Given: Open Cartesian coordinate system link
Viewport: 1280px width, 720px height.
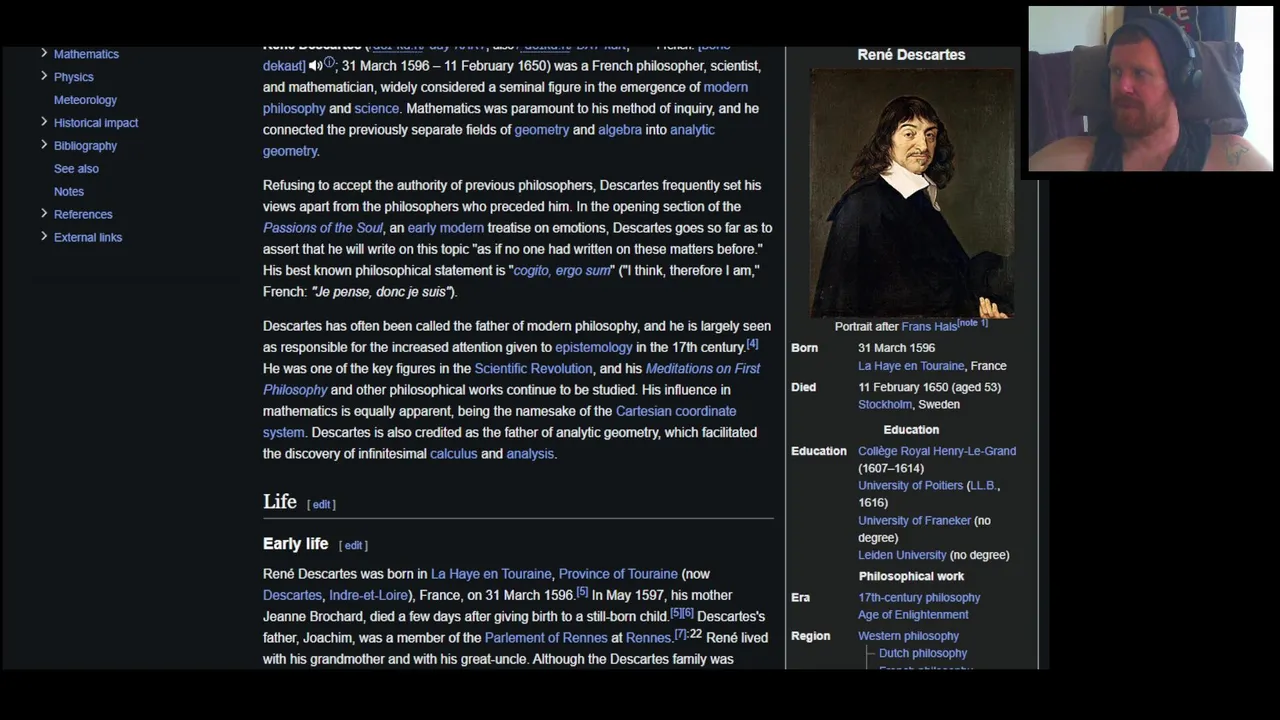Looking at the screenshot, I should [676, 411].
